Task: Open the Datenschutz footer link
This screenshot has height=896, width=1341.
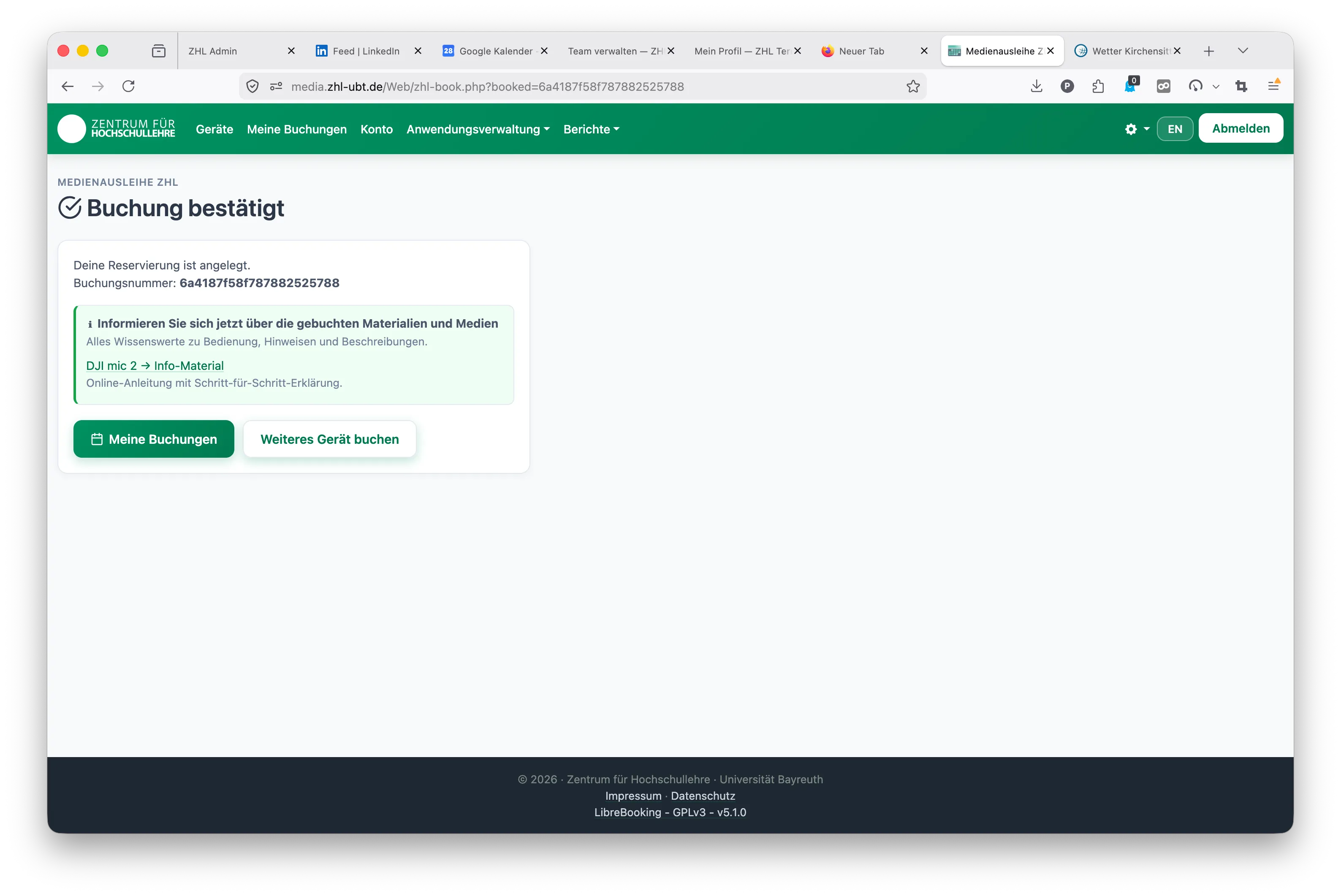Action: pyautogui.click(x=703, y=796)
